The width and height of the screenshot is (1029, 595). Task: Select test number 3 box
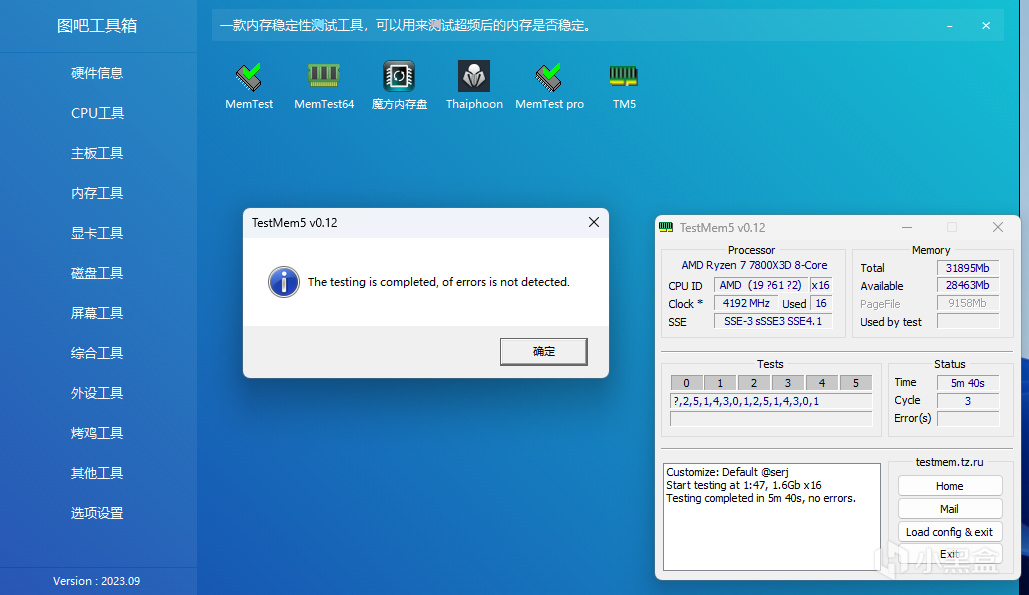click(788, 383)
